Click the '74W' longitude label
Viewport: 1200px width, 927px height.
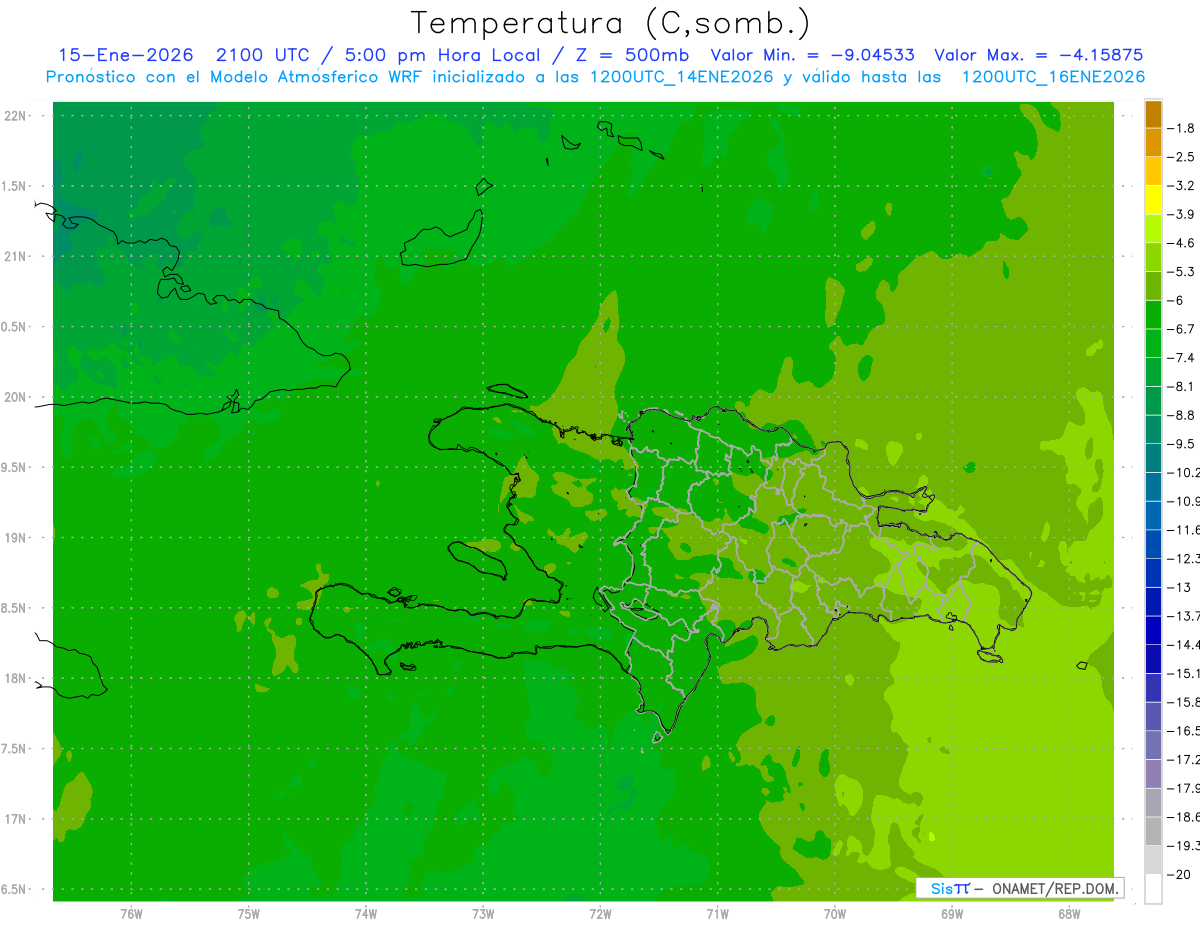[365, 914]
